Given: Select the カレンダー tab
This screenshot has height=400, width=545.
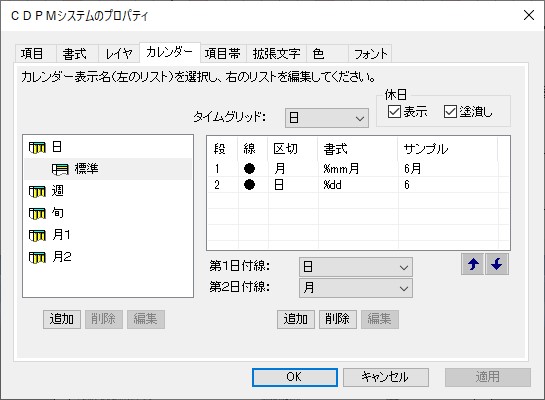Looking at the screenshot, I should coord(170,52).
